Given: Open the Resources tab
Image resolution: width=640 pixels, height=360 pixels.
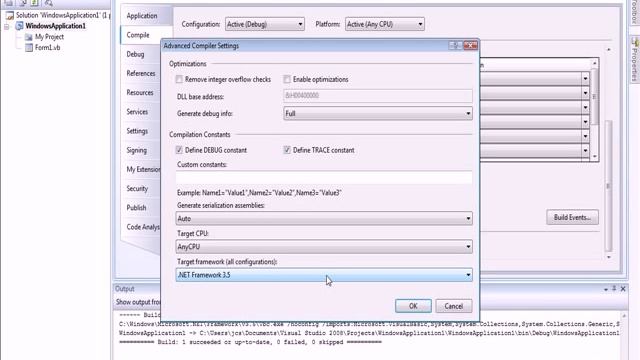Looking at the screenshot, I should 140,93.
